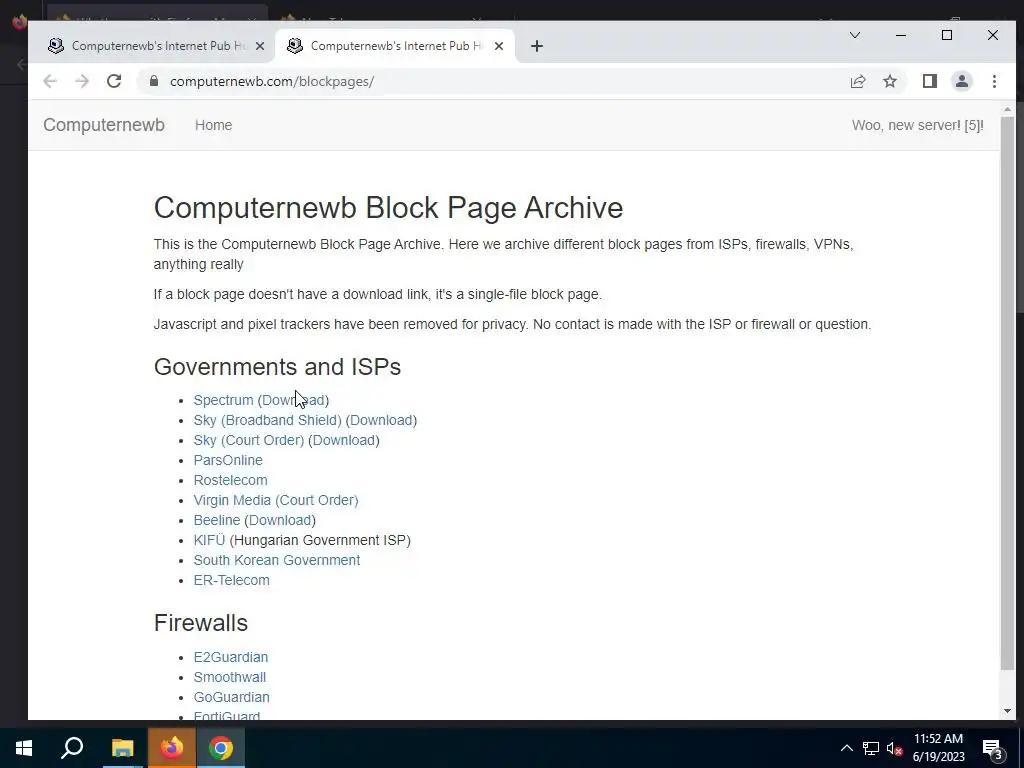Click the forward navigation arrow
This screenshot has width=1024, height=768.
[82, 81]
